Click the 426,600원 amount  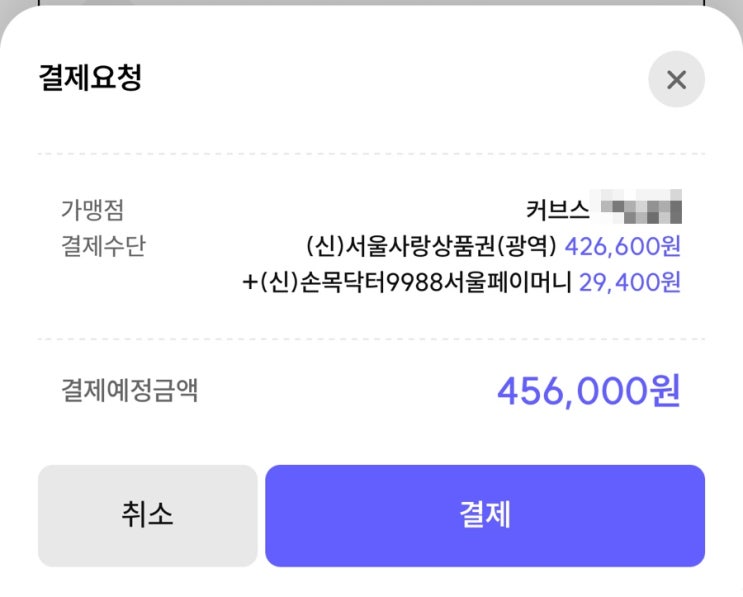(x=623, y=246)
